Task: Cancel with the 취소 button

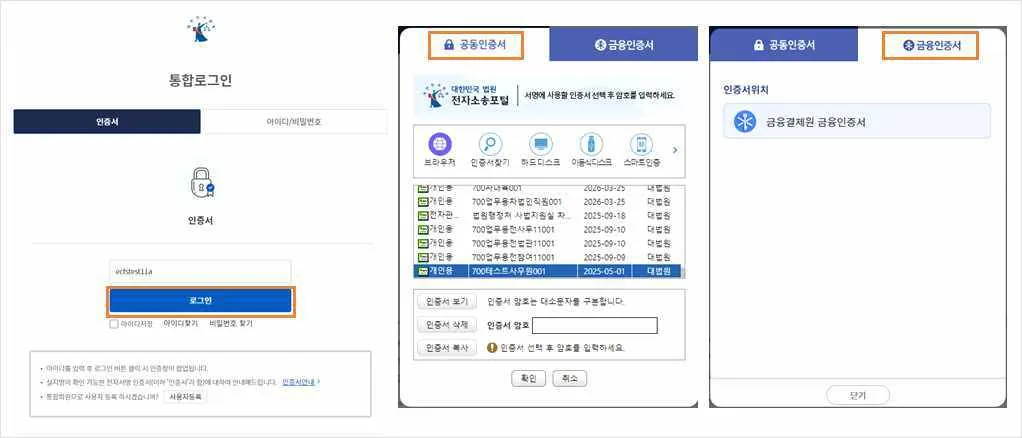Action: [x=570, y=379]
